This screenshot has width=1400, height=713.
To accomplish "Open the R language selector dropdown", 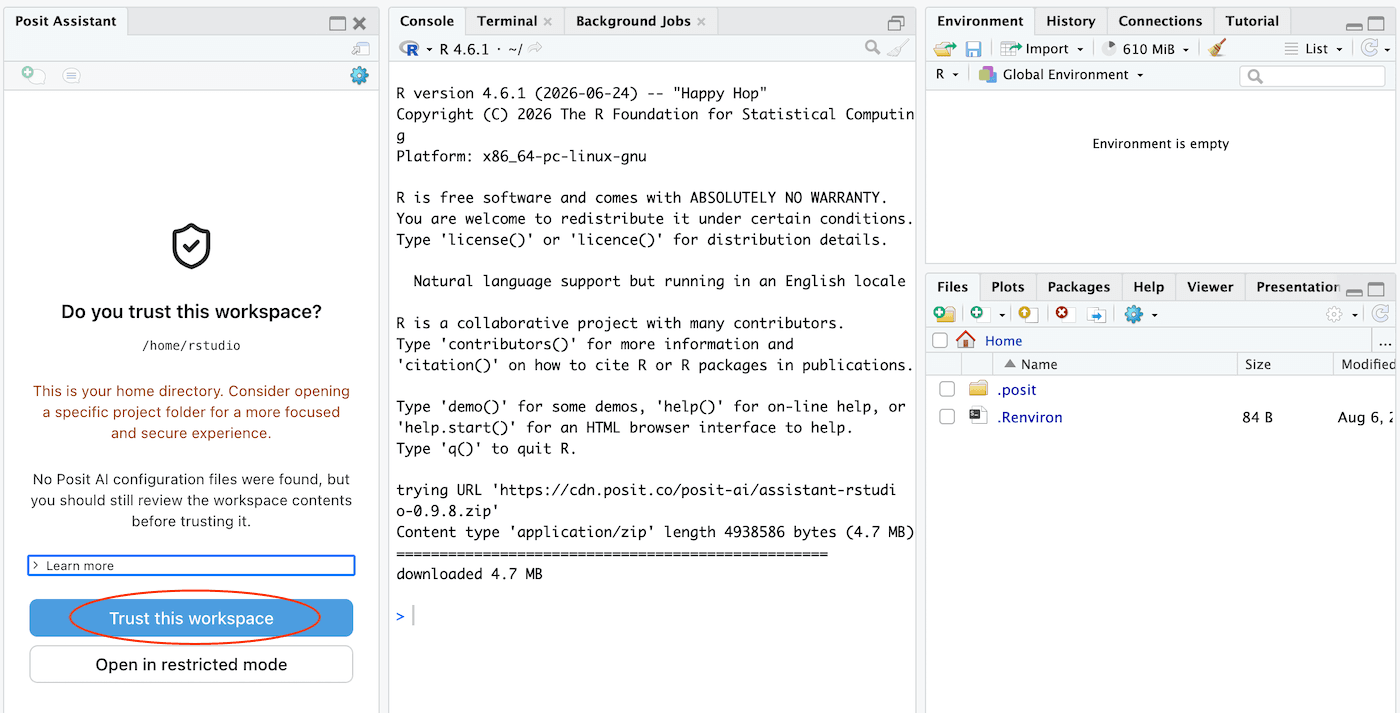I will tap(947, 74).
